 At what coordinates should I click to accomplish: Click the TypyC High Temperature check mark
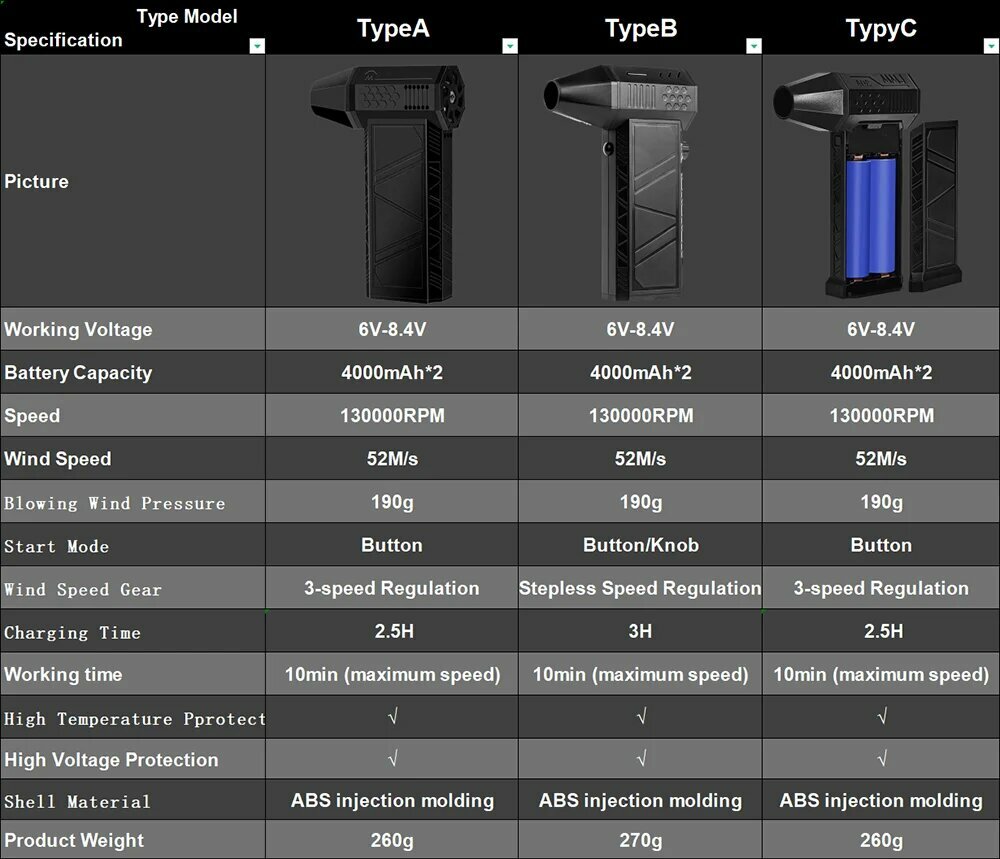point(882,717)
